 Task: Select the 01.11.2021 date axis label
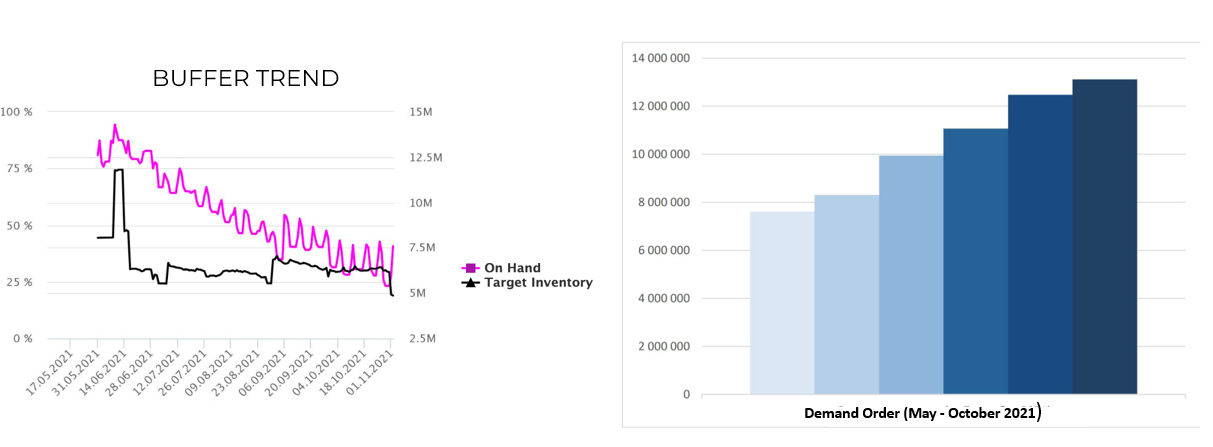tap(380, 372)
